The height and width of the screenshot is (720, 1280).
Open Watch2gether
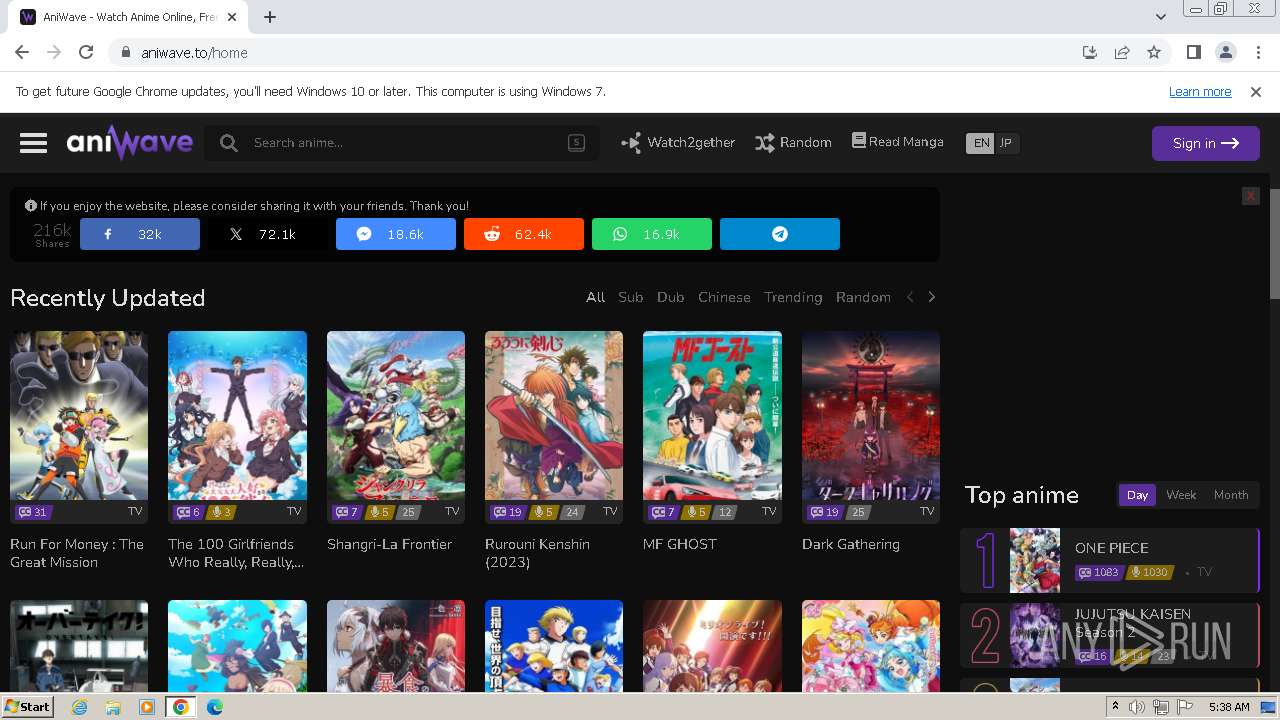pyautogui.click(x=678, y=143)
